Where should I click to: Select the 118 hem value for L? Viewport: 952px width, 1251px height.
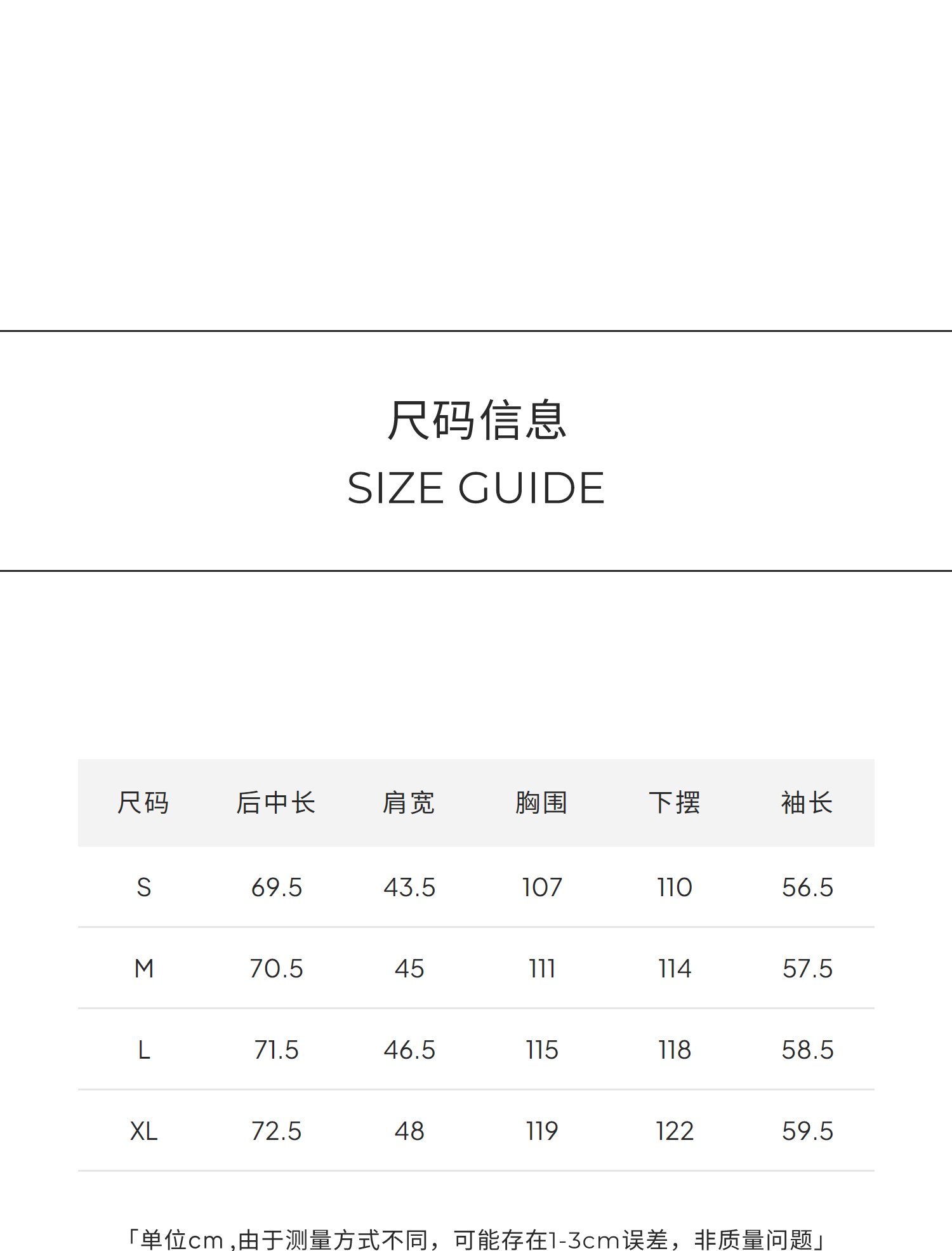(675, 1050)
